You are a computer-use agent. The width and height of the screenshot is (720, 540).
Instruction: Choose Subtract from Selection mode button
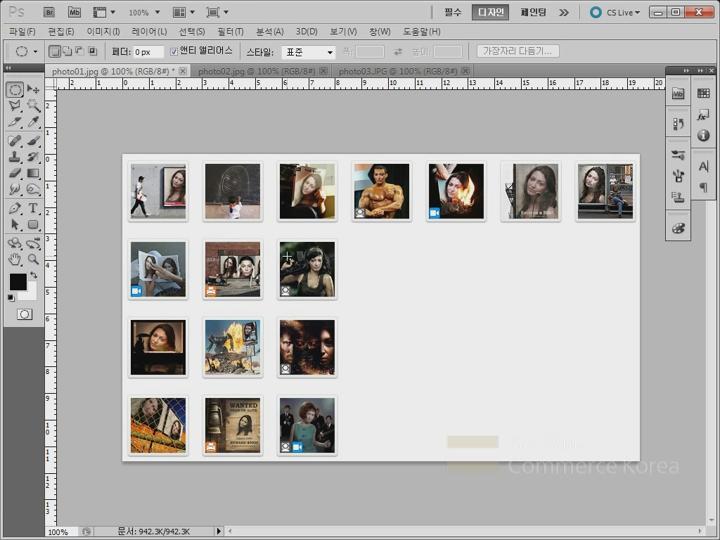[79, 51]
